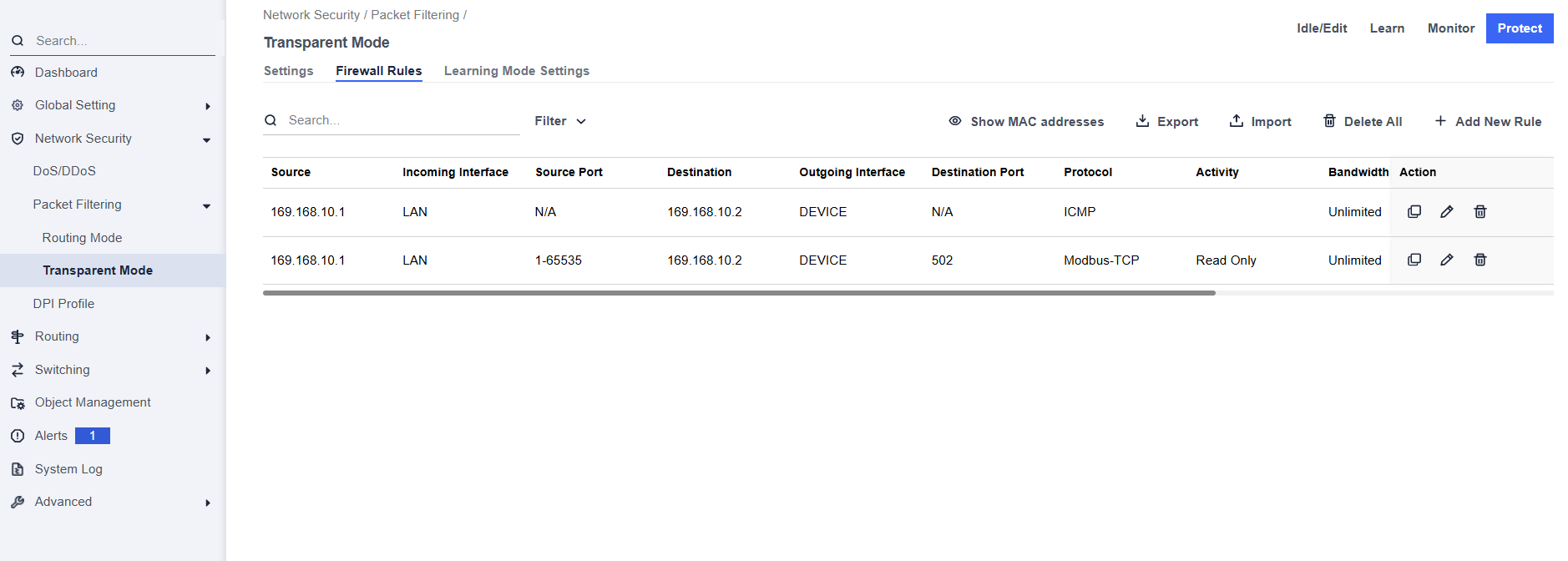Click the Dashboard gauge icon
The width and height of the screenshot is (1568, 561).
(18, 73)
